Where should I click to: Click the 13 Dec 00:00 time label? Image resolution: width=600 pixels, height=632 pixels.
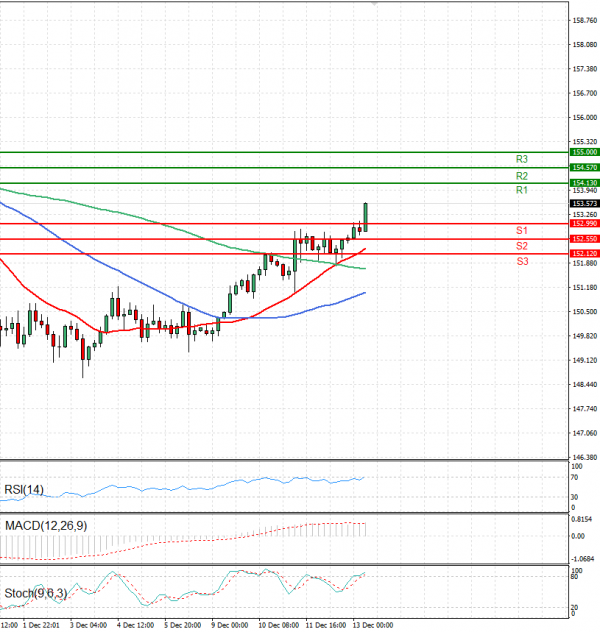pyautogui.click(x=373, y=625)
